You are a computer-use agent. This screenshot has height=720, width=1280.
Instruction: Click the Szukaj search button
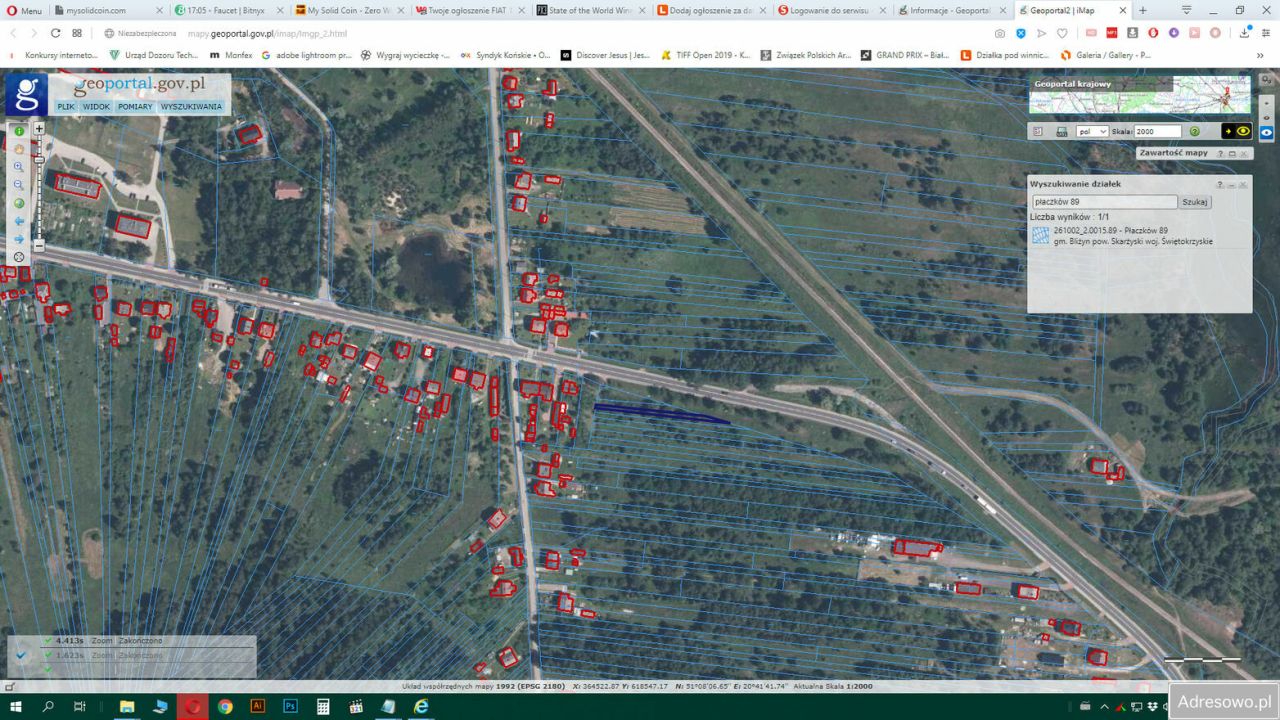click(x=1195, y=202)
